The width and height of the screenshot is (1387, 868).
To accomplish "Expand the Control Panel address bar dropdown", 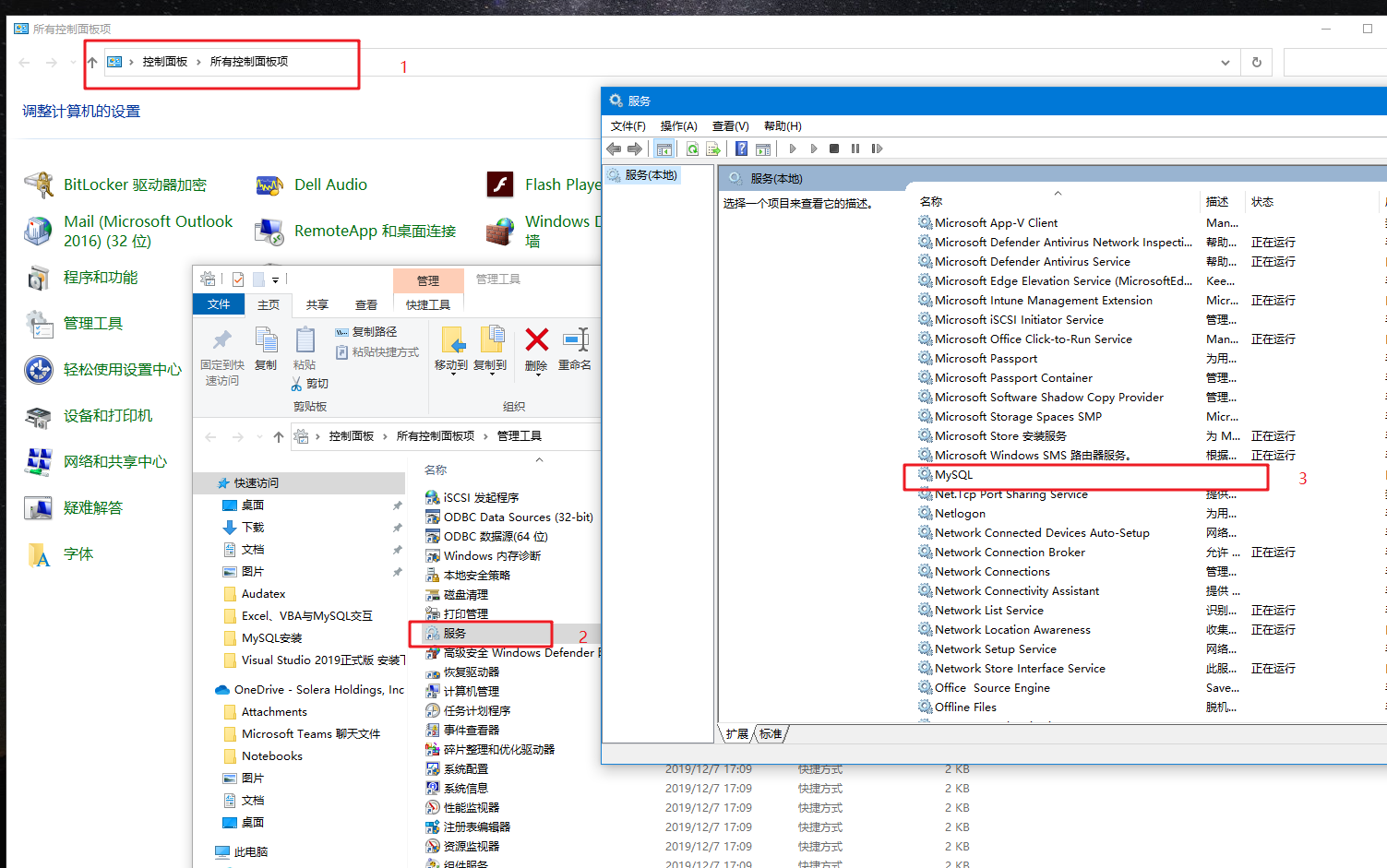I will 1225,63.
